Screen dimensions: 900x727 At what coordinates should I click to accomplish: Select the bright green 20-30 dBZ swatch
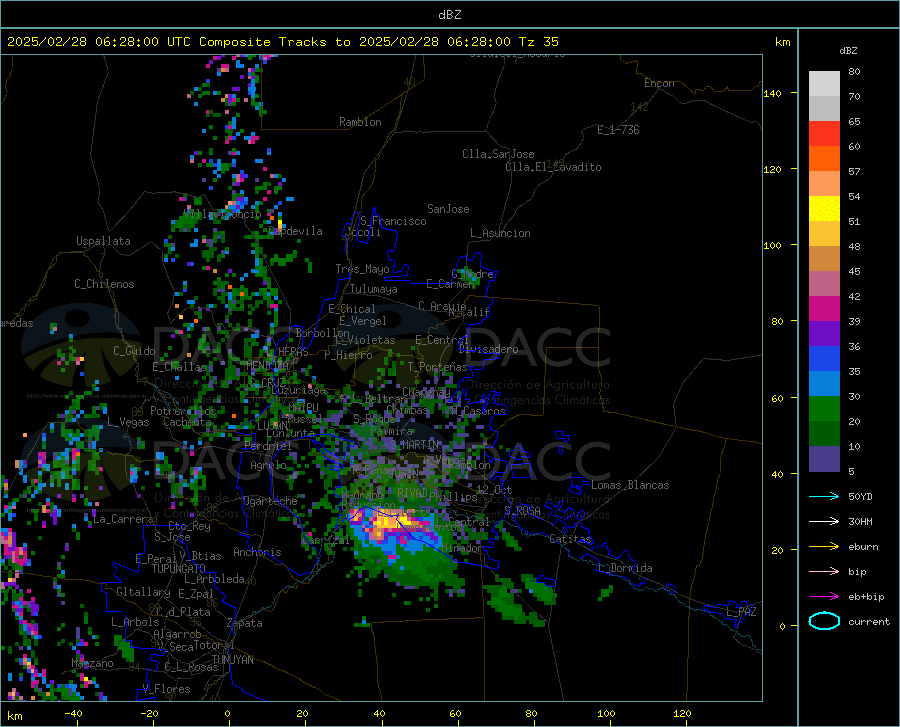(x=824, y=409)
